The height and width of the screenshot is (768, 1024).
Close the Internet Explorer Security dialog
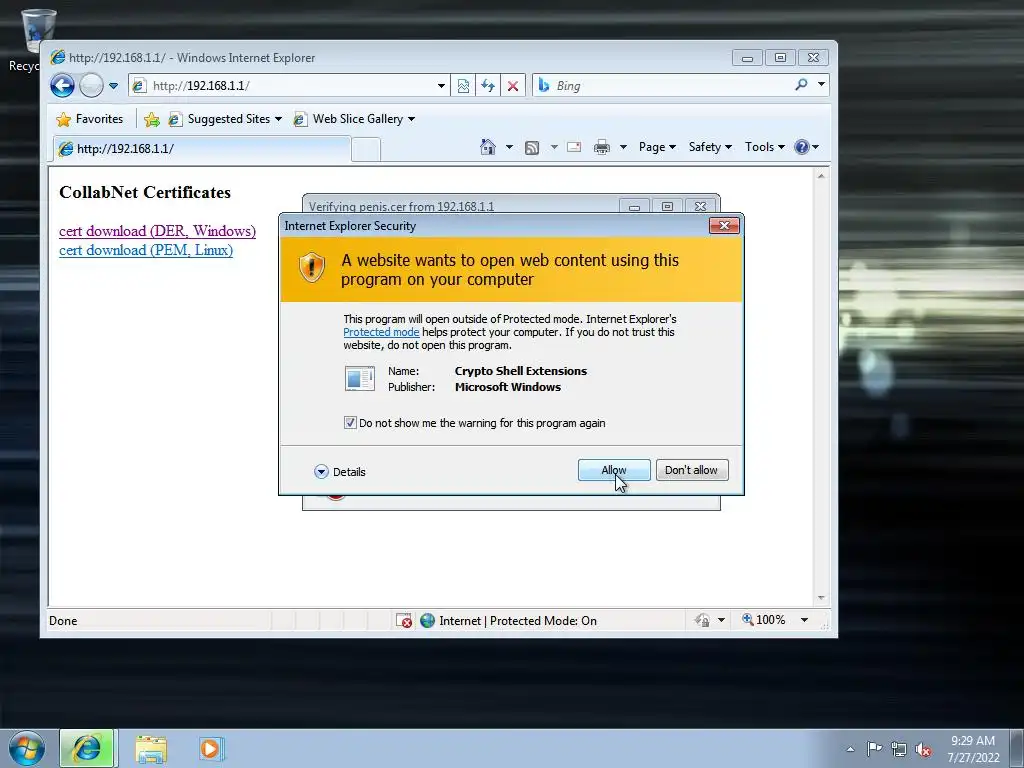pyautogui.click(x=724, y=225)
